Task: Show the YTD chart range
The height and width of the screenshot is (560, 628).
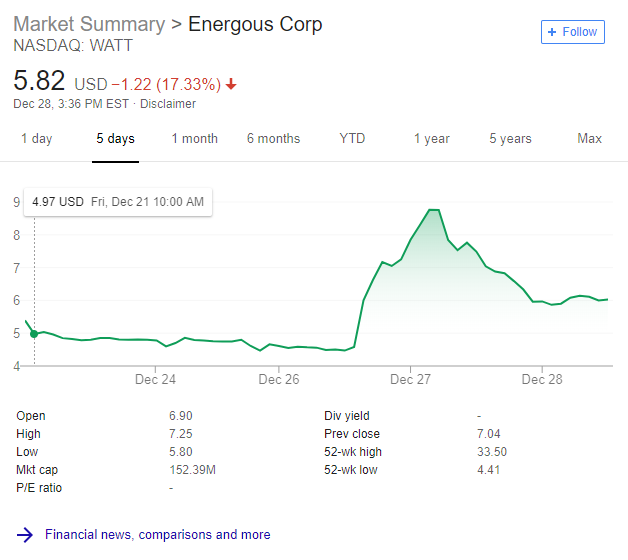Action: 352,139
